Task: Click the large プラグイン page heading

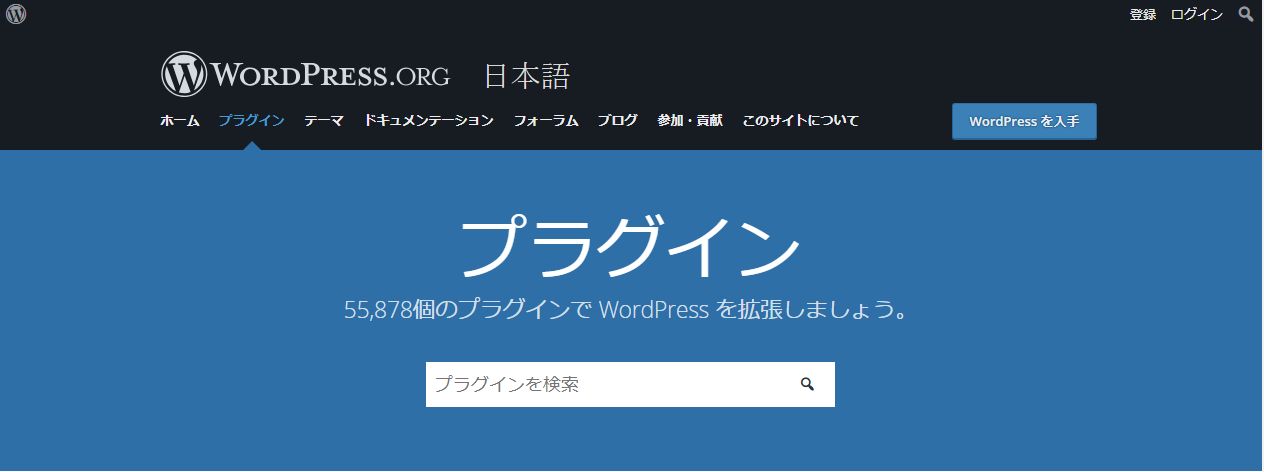Action: click(630, 247)
